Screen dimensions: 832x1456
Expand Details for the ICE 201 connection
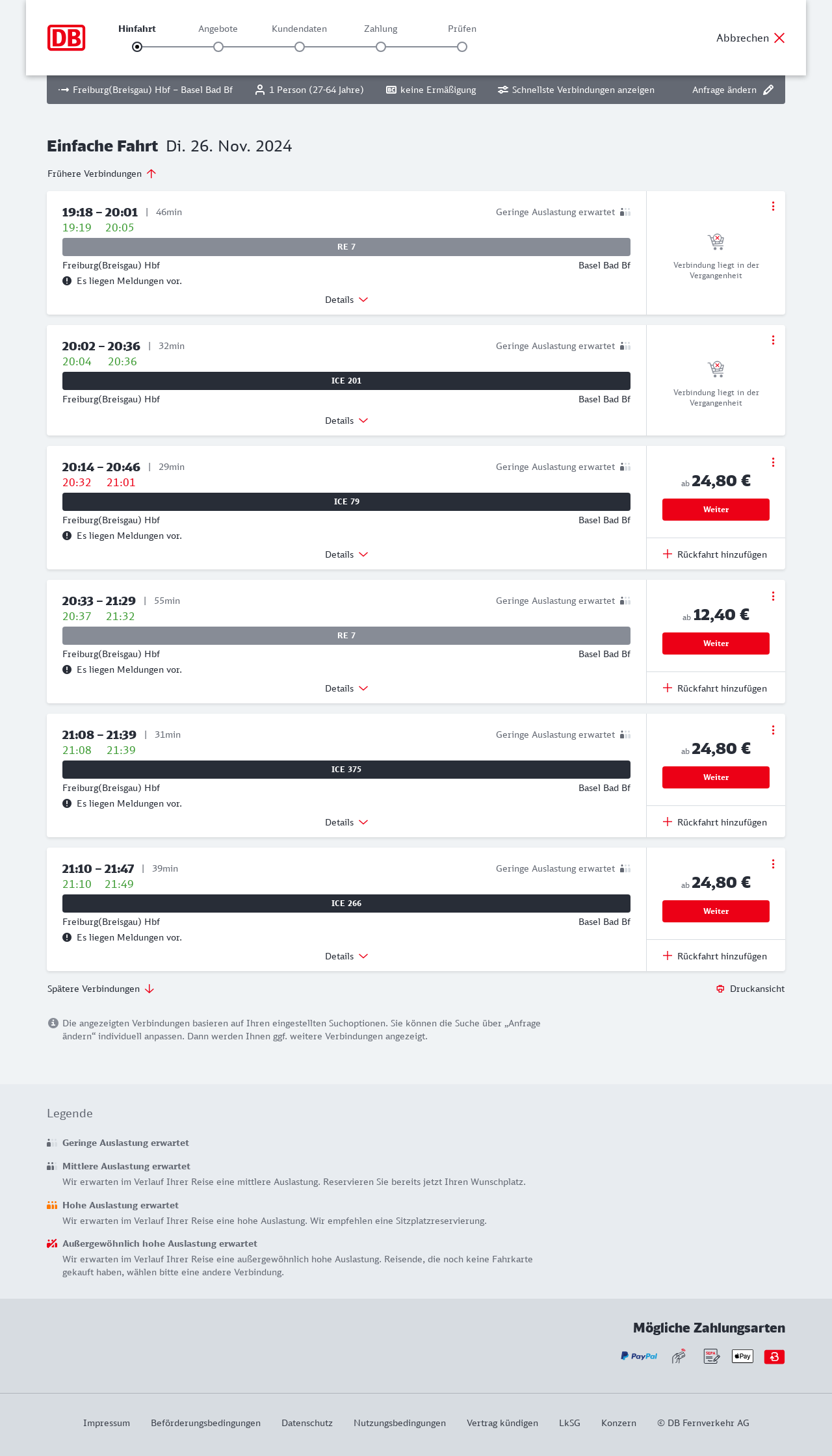(x=346, y=421)
